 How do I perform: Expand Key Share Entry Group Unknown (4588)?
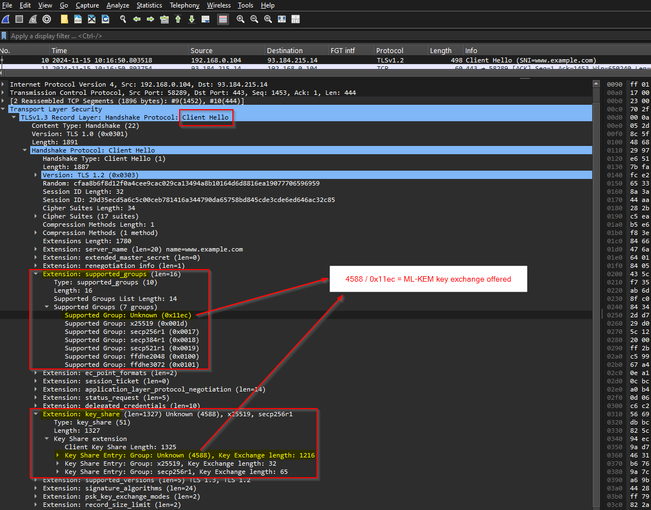(x=58, y=454)
